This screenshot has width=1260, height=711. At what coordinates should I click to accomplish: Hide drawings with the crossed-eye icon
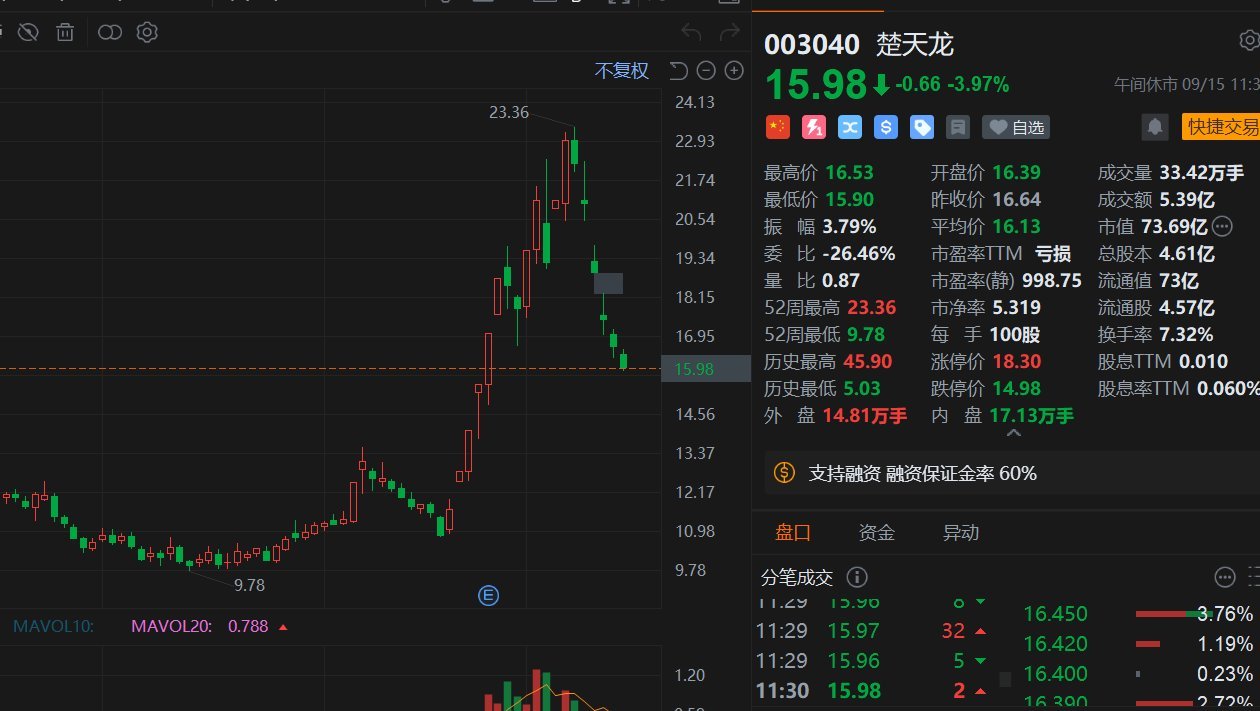[x=28, y=33]
